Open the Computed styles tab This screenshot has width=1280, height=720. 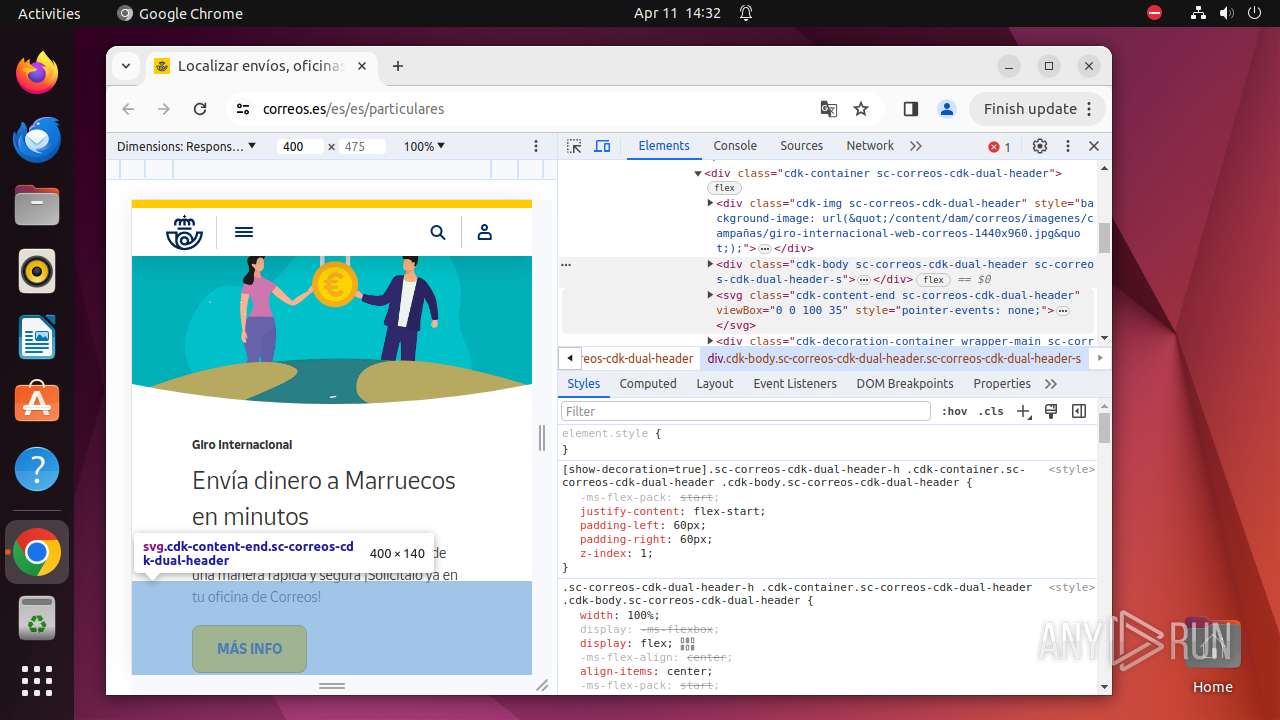[x=648, y=384]
